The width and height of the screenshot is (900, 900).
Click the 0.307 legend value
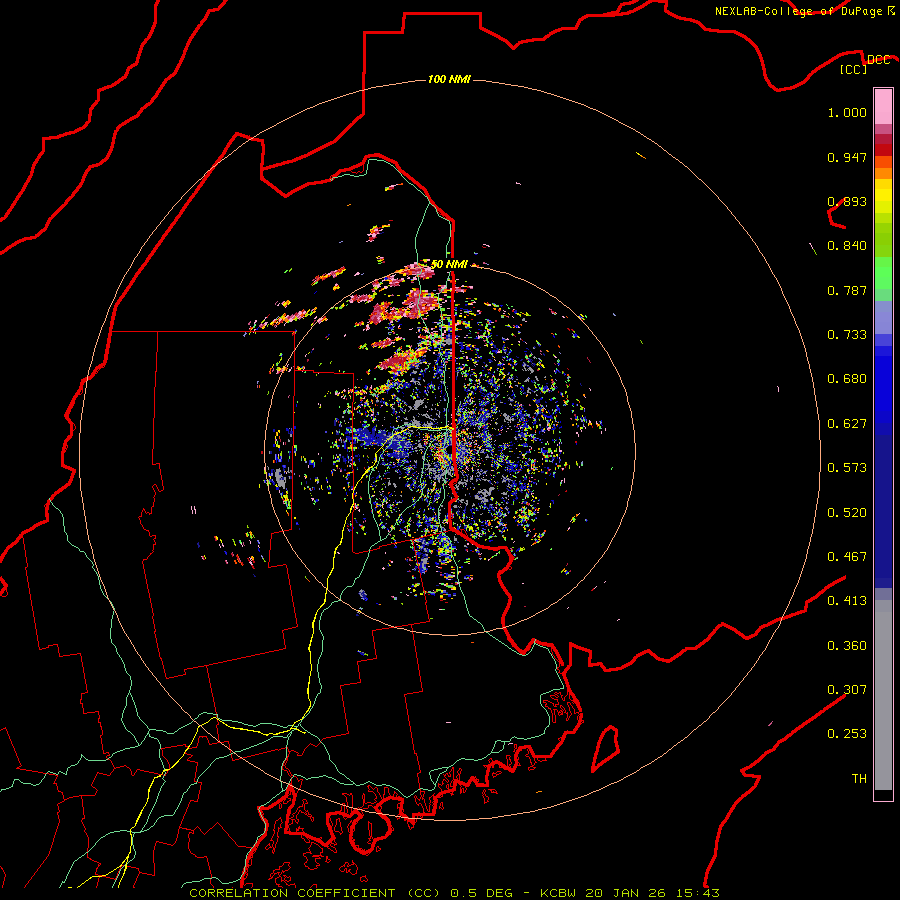click(x=847, y=690)
